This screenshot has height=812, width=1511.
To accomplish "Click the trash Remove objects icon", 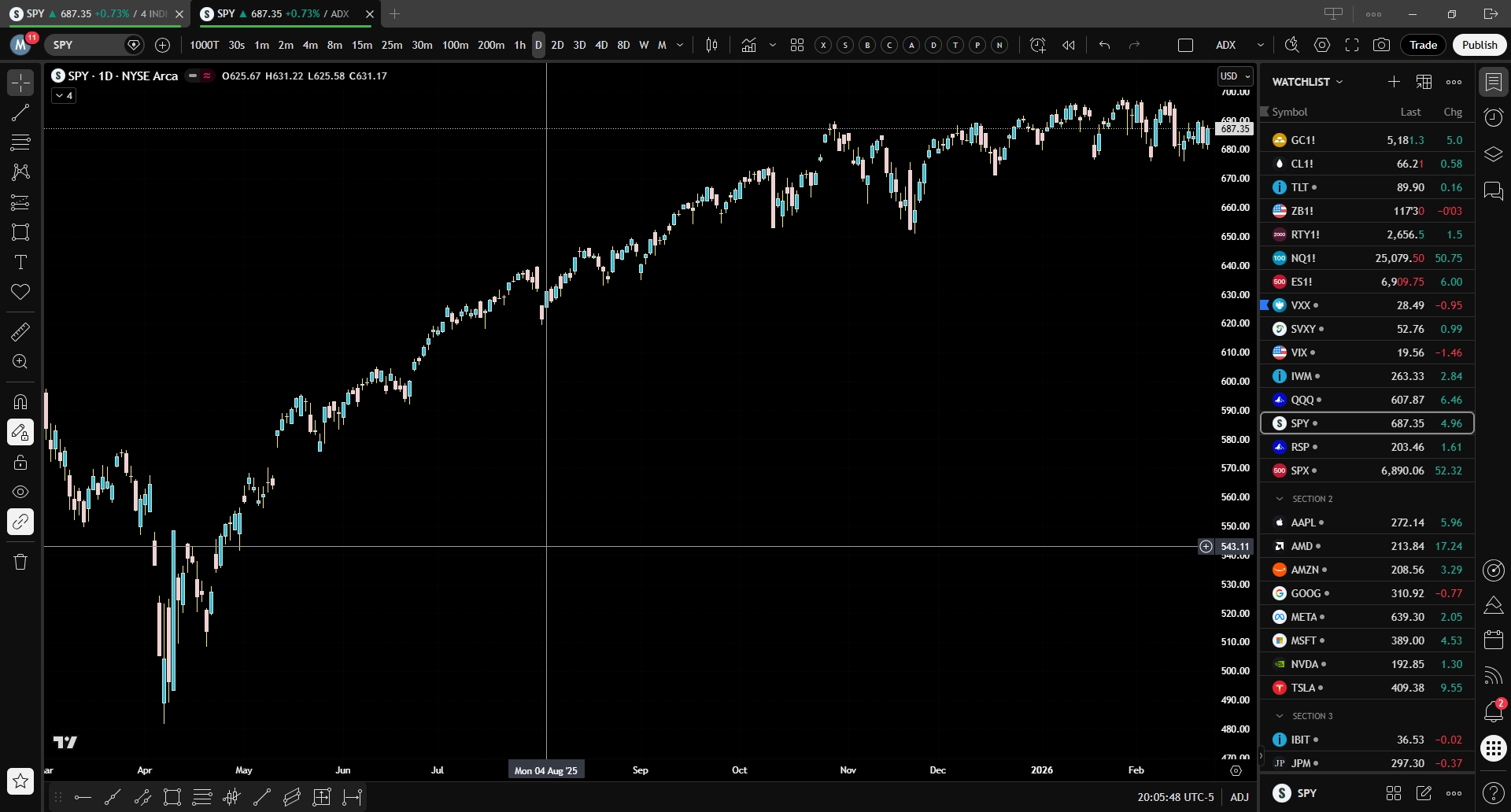I will pos(20,562).
